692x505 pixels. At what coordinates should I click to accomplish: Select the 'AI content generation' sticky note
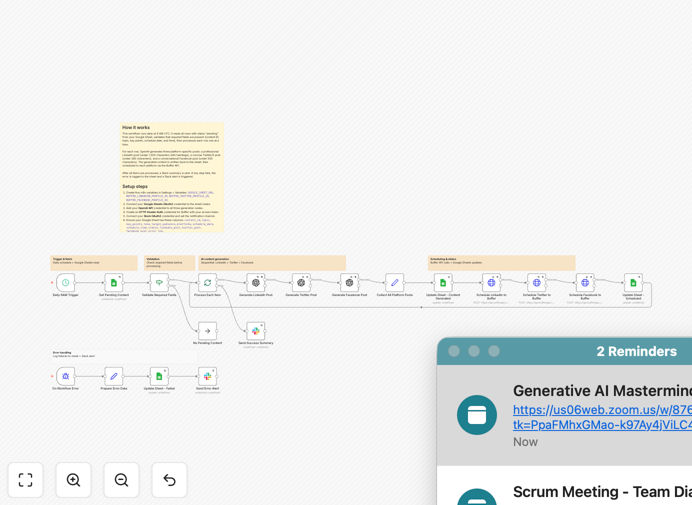[x=272, y=263]
